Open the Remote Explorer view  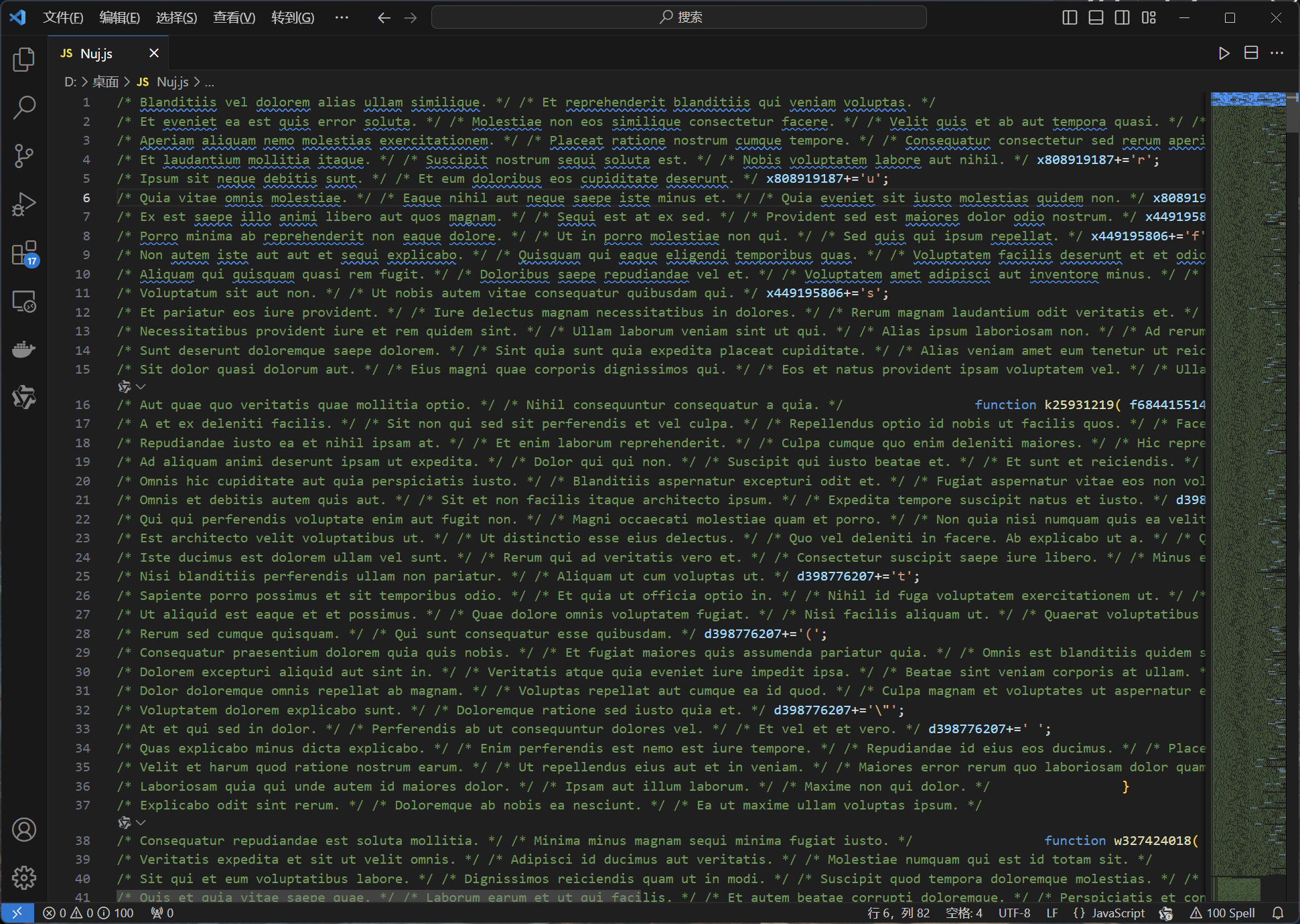coord(24,301)
